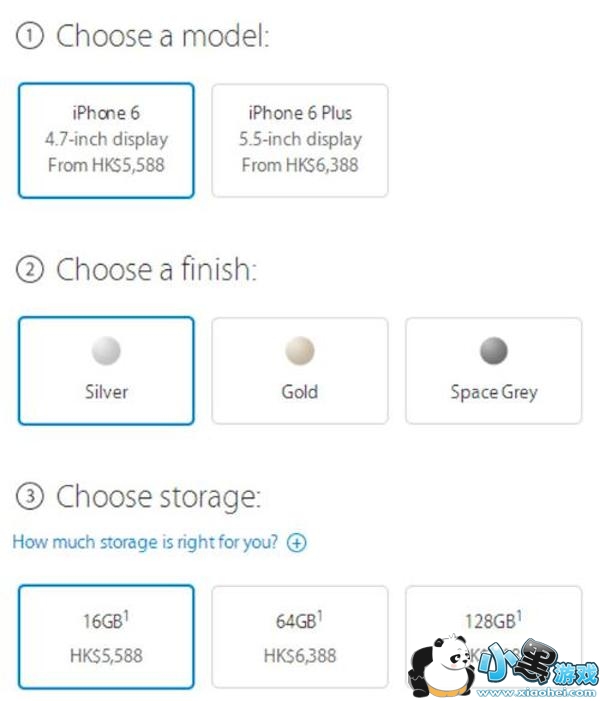This screenshot has width=600, height=701.
Task: Expand storage help with plus icon
Action: (x=296, y=543)
